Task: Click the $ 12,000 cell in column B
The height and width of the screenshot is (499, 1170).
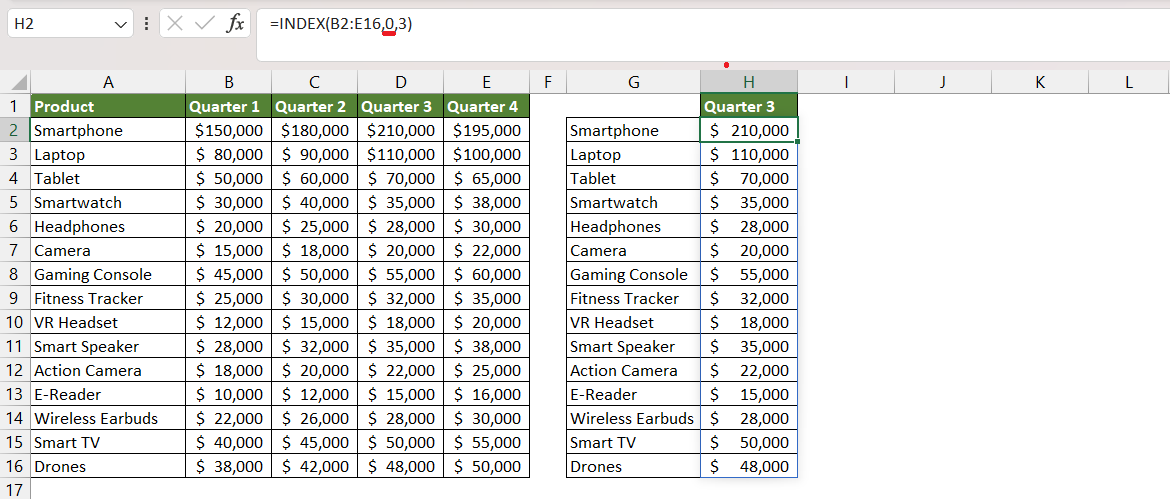Action: [229, 322]
